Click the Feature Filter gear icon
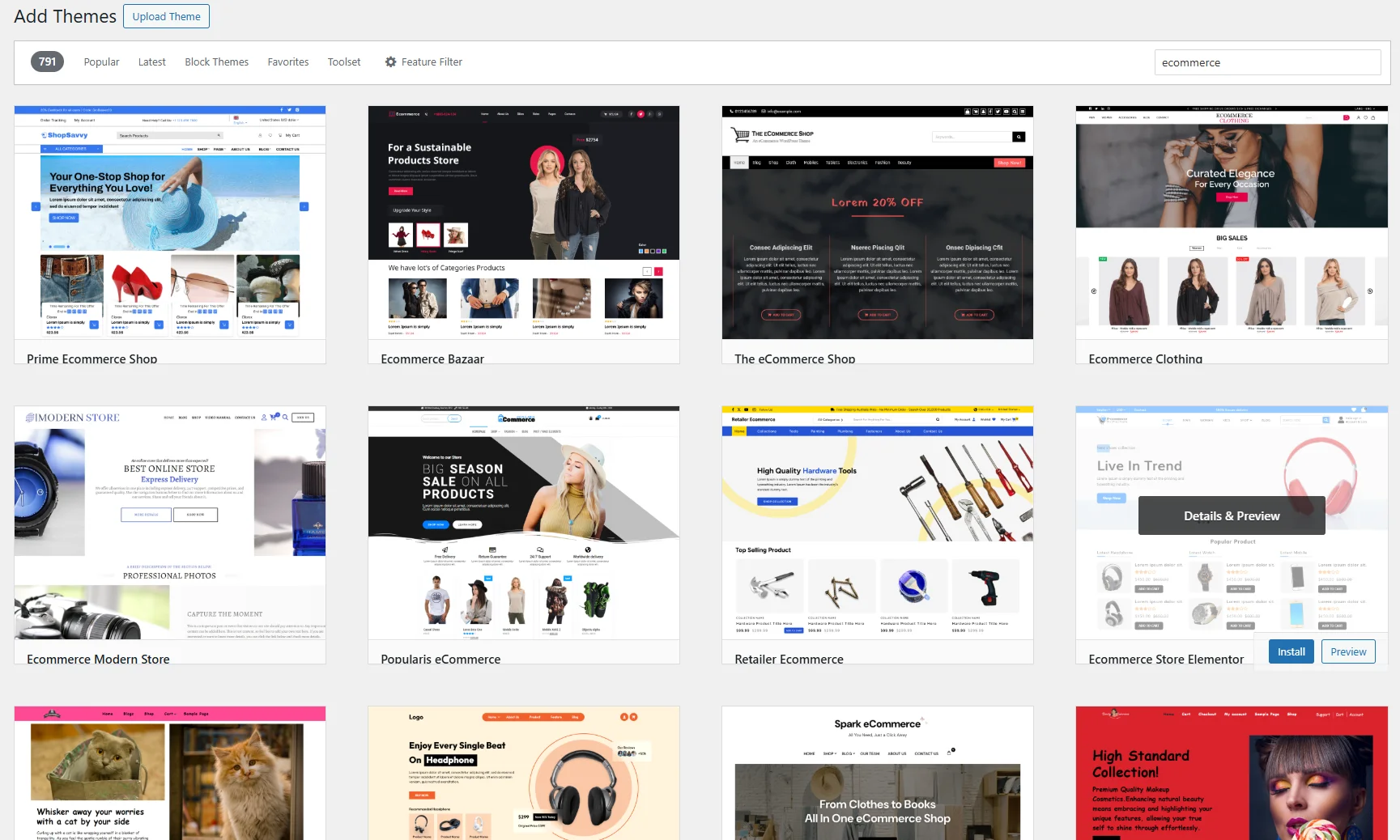This screenshot has height=840, width=1400. click(391, 62)
